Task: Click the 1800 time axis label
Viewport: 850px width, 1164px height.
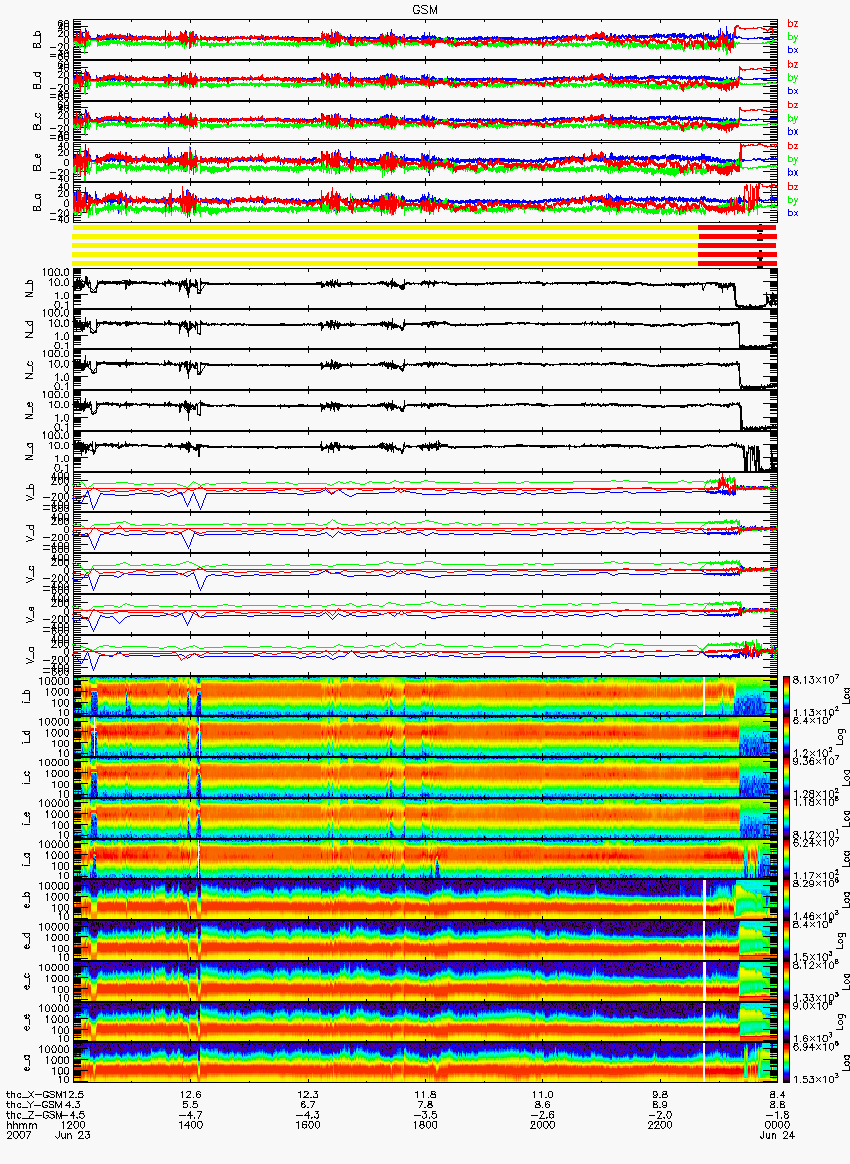Action: (425, 1125)
